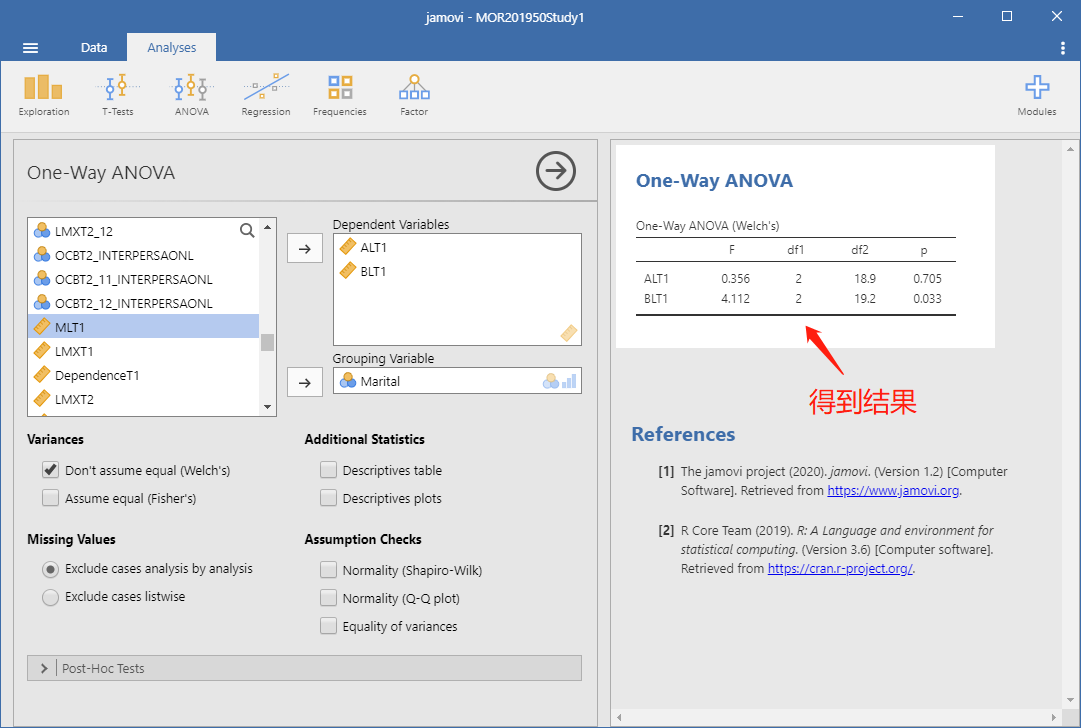
Task: Enable the Descriptives table checkbox
Action: click(328, 470)
